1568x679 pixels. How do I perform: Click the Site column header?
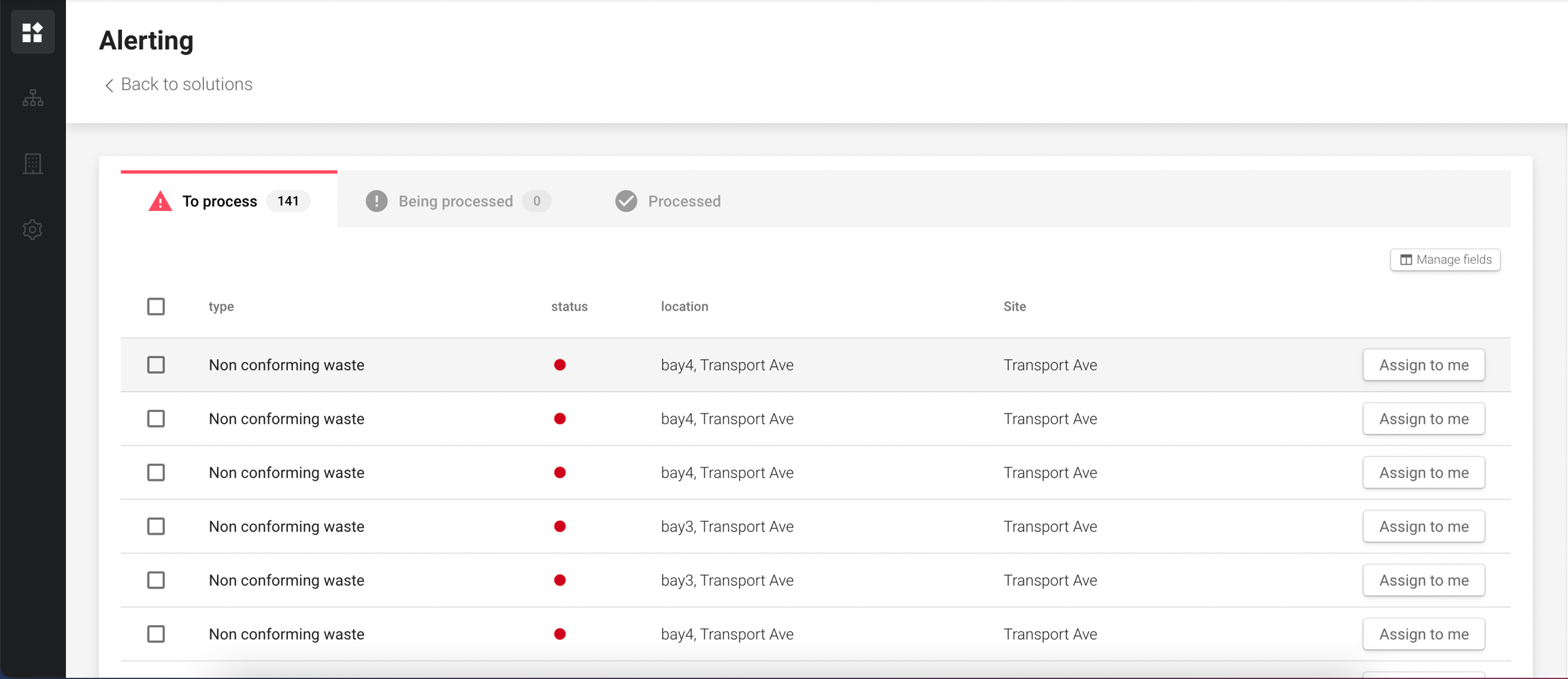click(1014, 306)
